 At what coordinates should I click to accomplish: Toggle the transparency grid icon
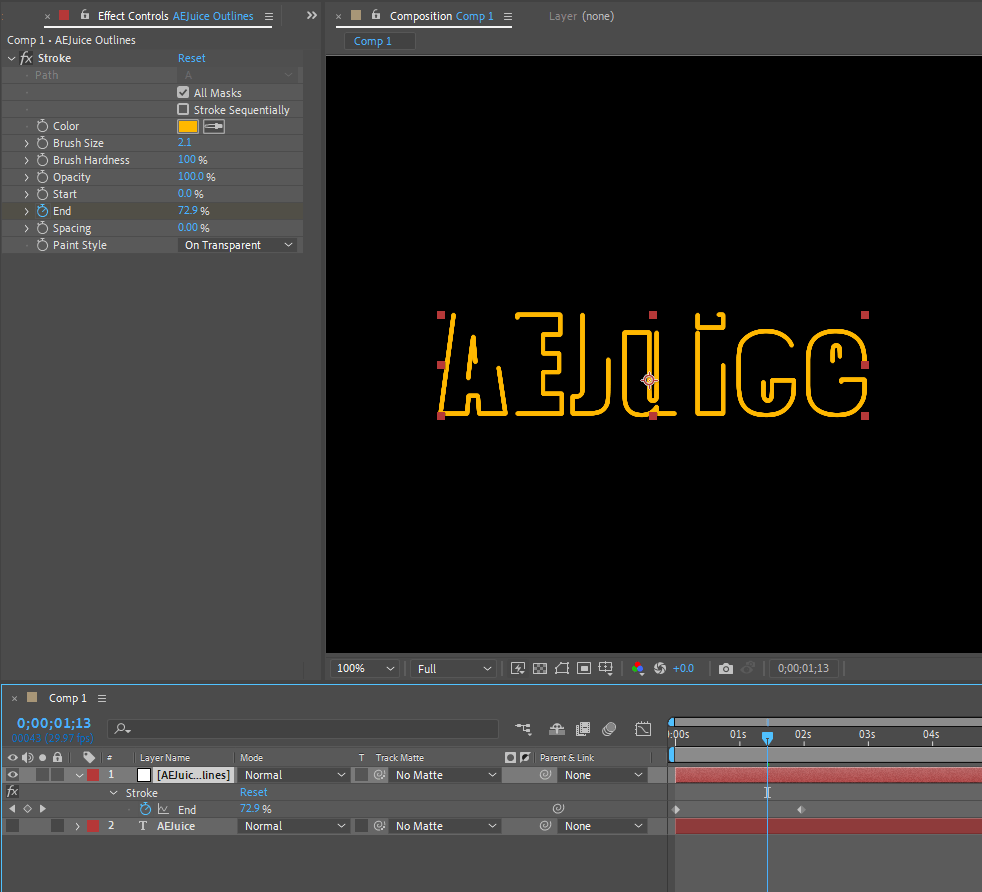coord(540,668)
